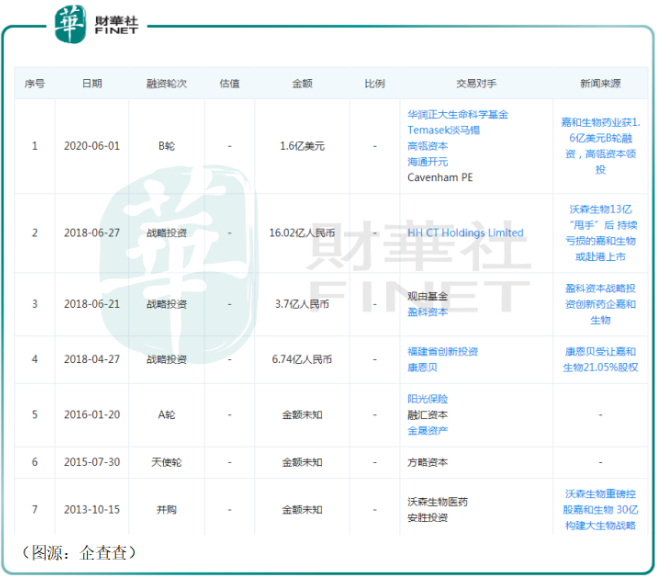Open news link 沃森生物13亿甩手后
The image size is (657, 577).
(x=600, y=233)
